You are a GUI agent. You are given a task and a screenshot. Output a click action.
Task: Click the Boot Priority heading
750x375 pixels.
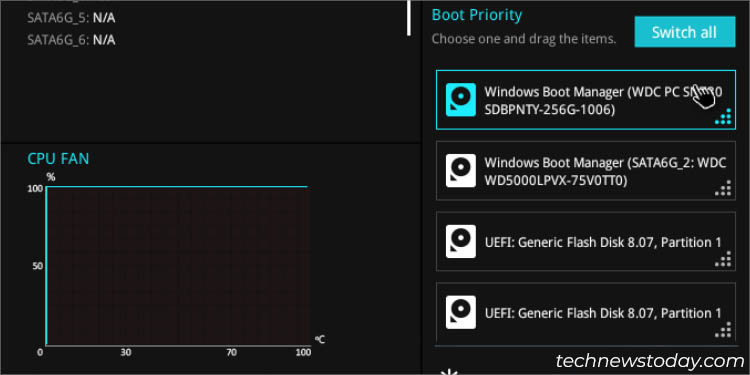point(476,15)
